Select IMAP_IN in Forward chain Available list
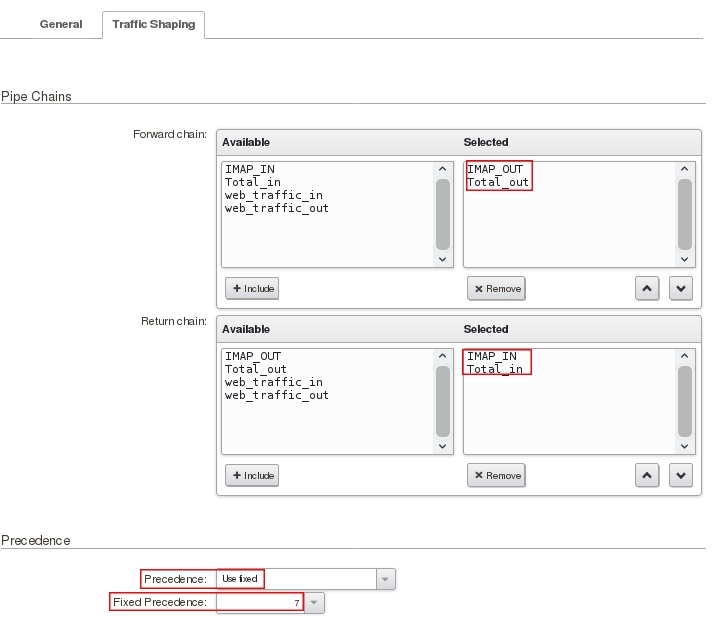Image resolution: width=724 pixels, height=618 pixels. coord(249,169)
